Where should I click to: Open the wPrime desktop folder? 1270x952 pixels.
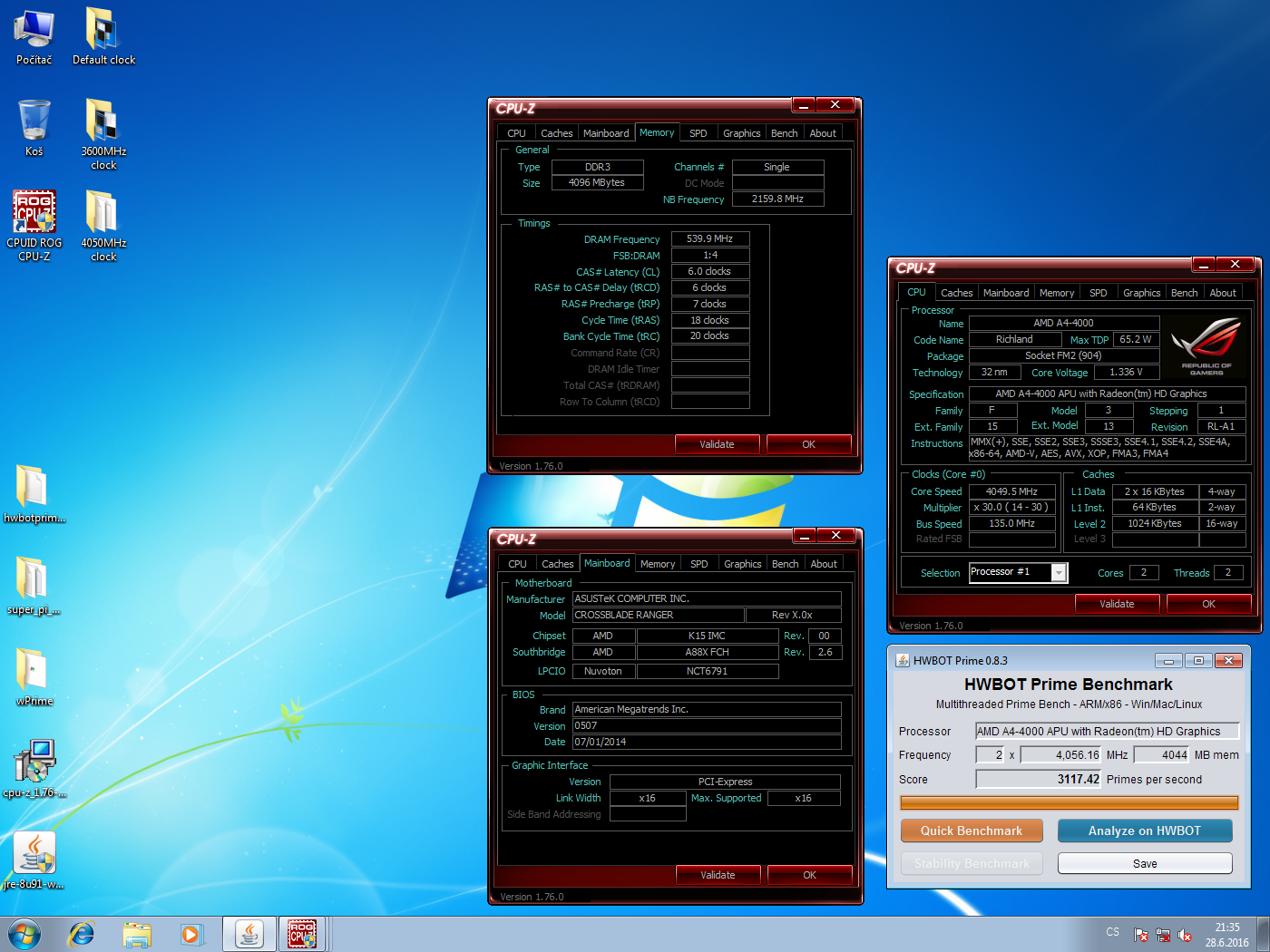coord(34,677)
